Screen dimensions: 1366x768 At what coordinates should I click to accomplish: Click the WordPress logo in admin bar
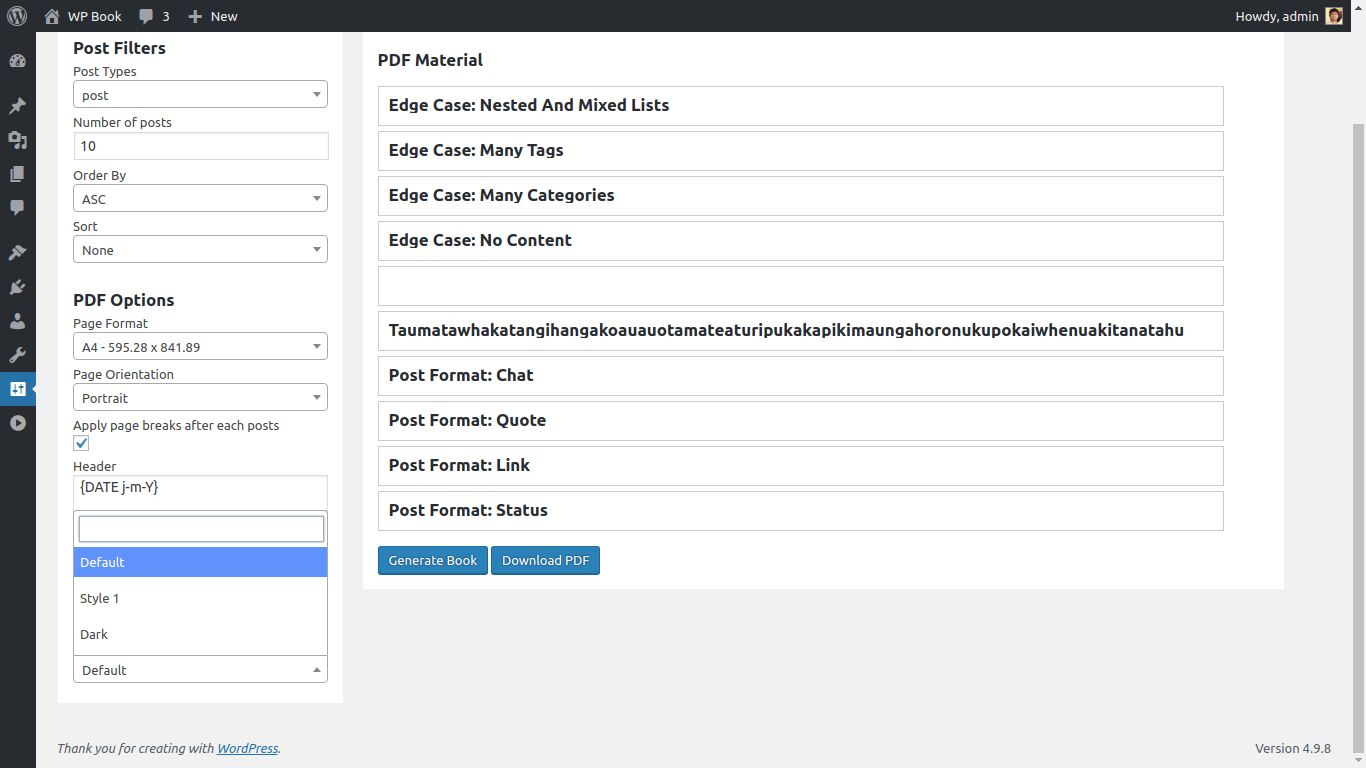tap(17, 16)
